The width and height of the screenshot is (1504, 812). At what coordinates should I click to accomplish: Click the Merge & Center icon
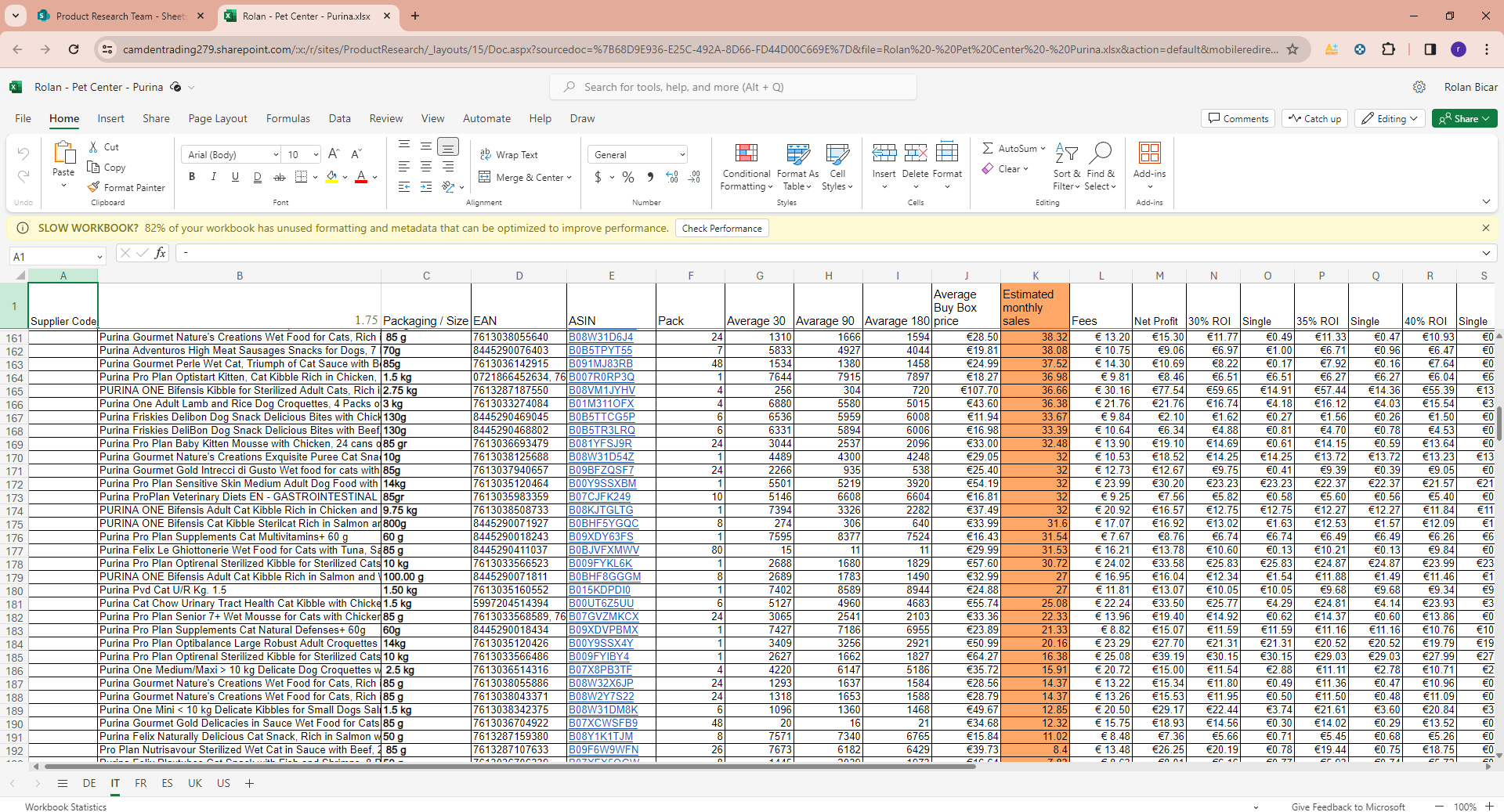tap(485, 178)
